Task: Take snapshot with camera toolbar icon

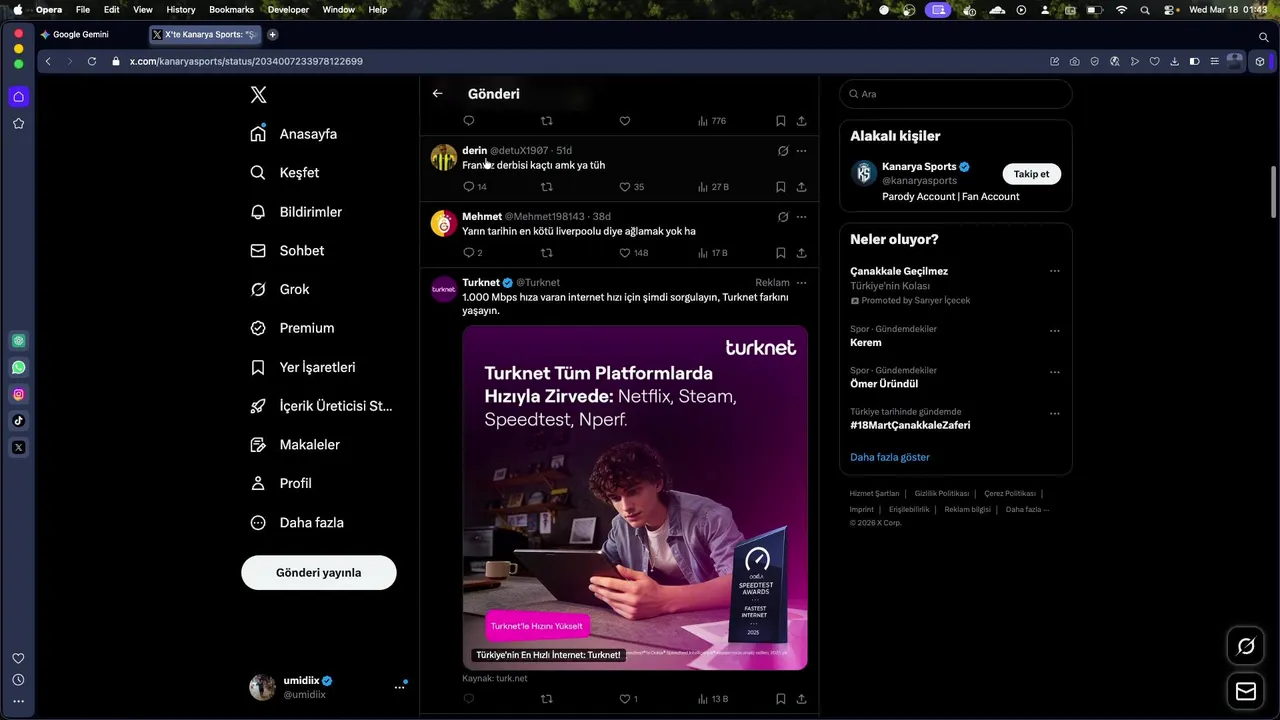Action: (x=1074, y=61)
